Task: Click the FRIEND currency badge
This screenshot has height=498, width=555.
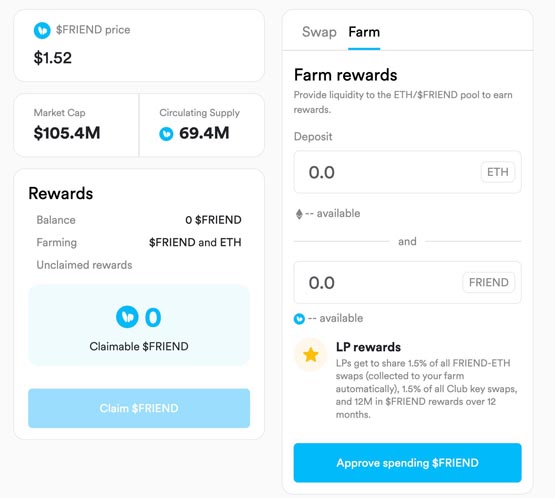Action: pos(488,282)
